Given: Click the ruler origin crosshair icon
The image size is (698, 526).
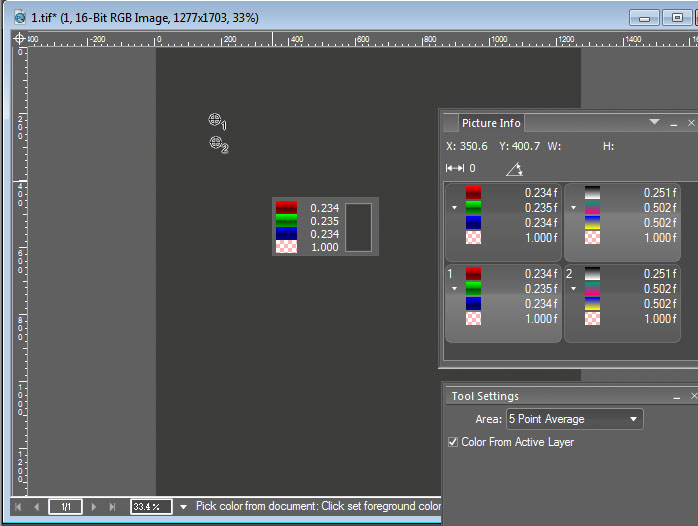Looking at the screenshot, I should (19, 39).
